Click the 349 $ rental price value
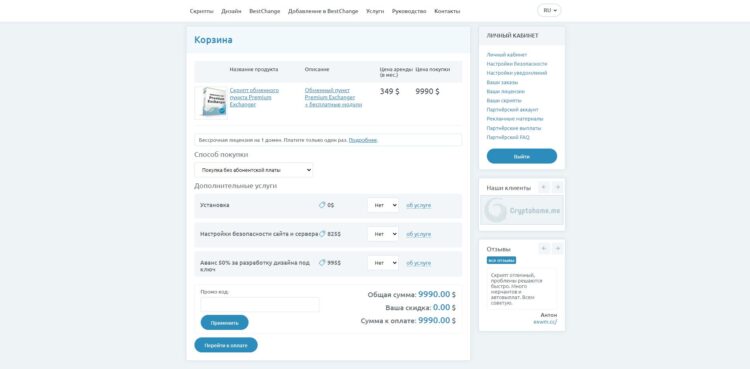 tap(389, 91)
